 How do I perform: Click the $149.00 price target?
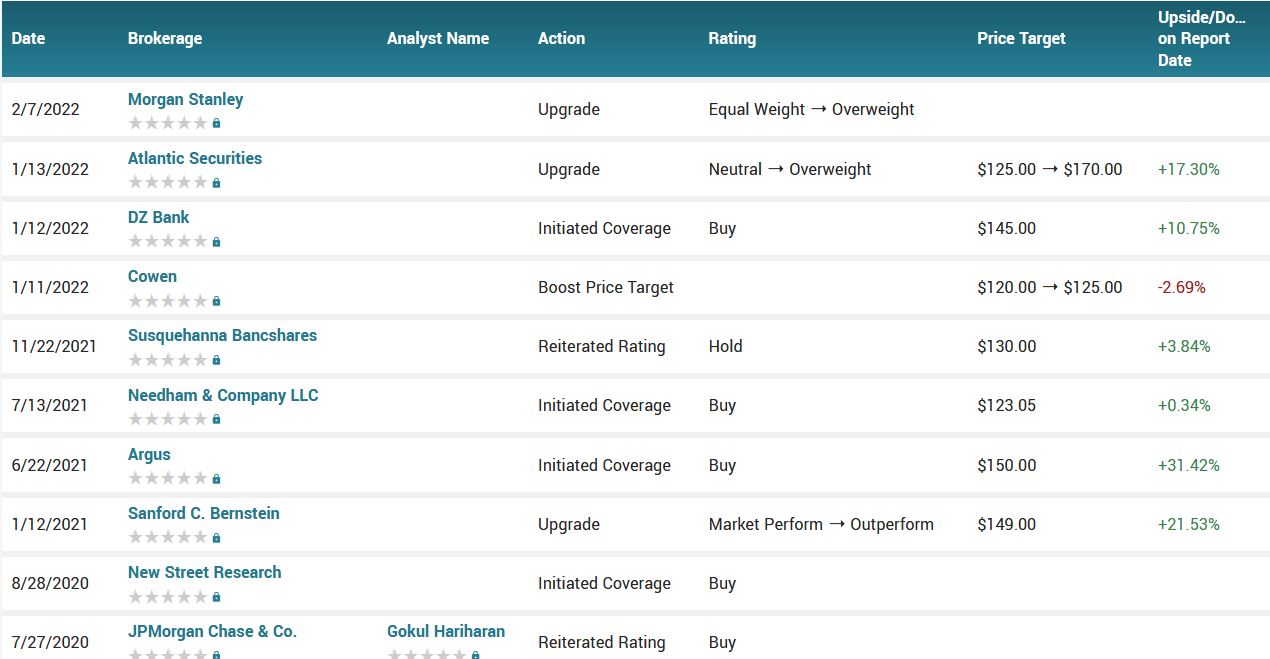[1007, 524]
